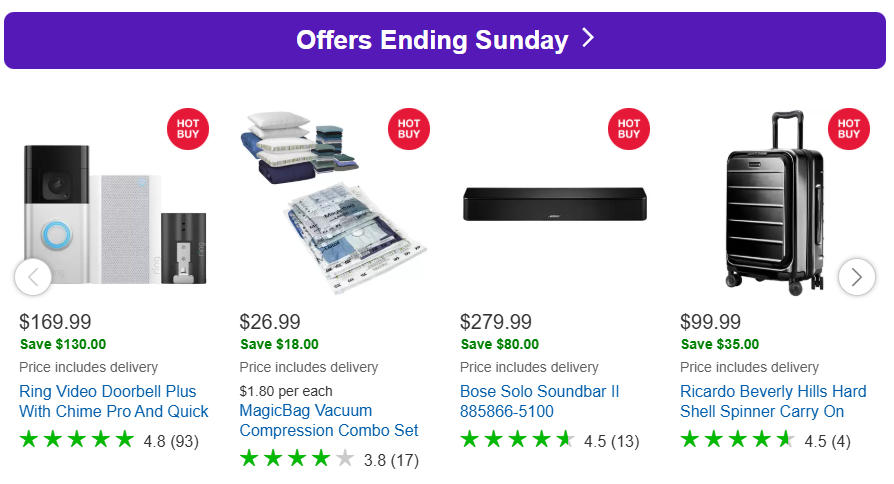Click Hot Buy badge on Ricardo luggage
This screenshot has width=894, height=484.
point(849,129)
